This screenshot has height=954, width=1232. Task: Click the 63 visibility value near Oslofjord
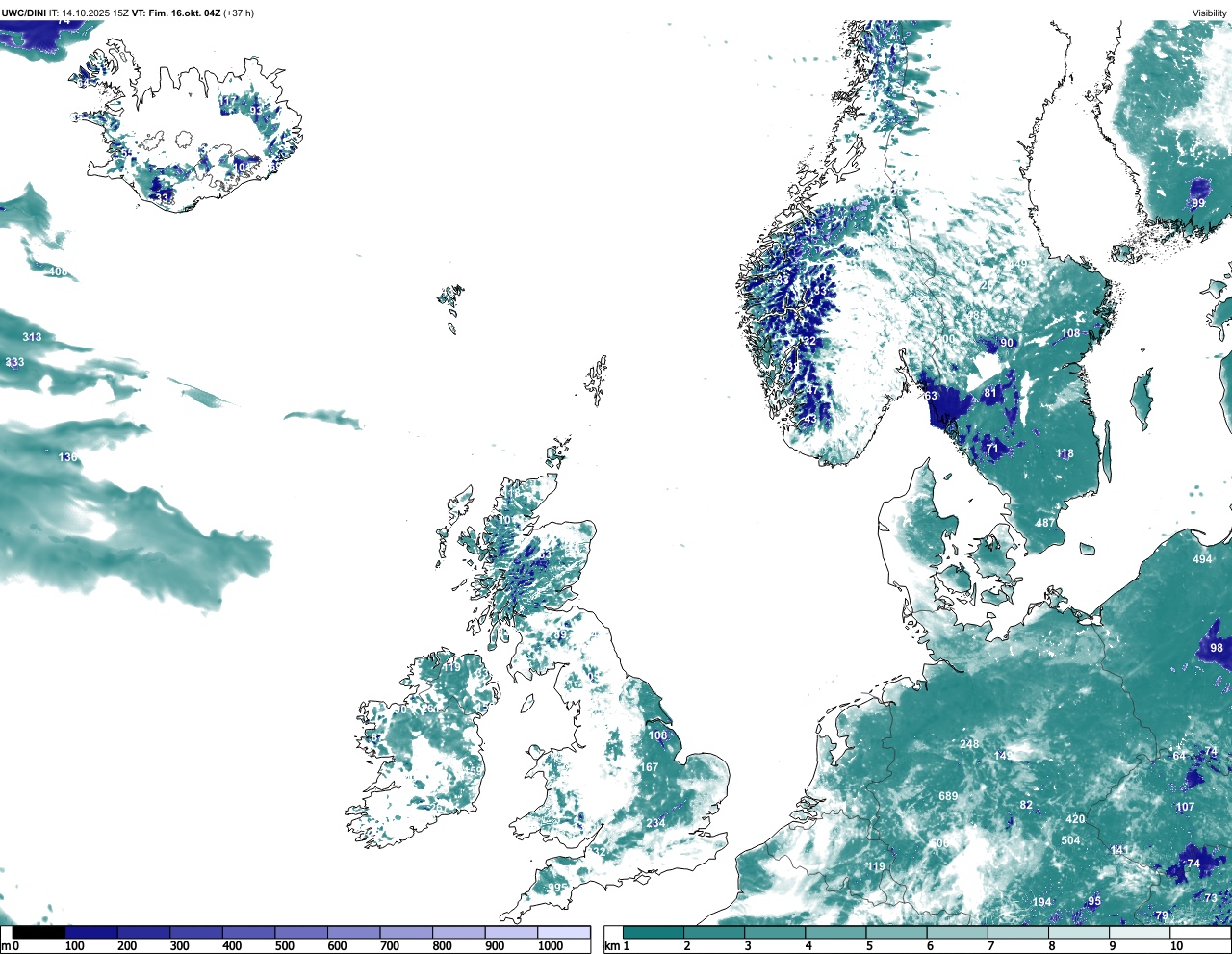pos(930,396)
